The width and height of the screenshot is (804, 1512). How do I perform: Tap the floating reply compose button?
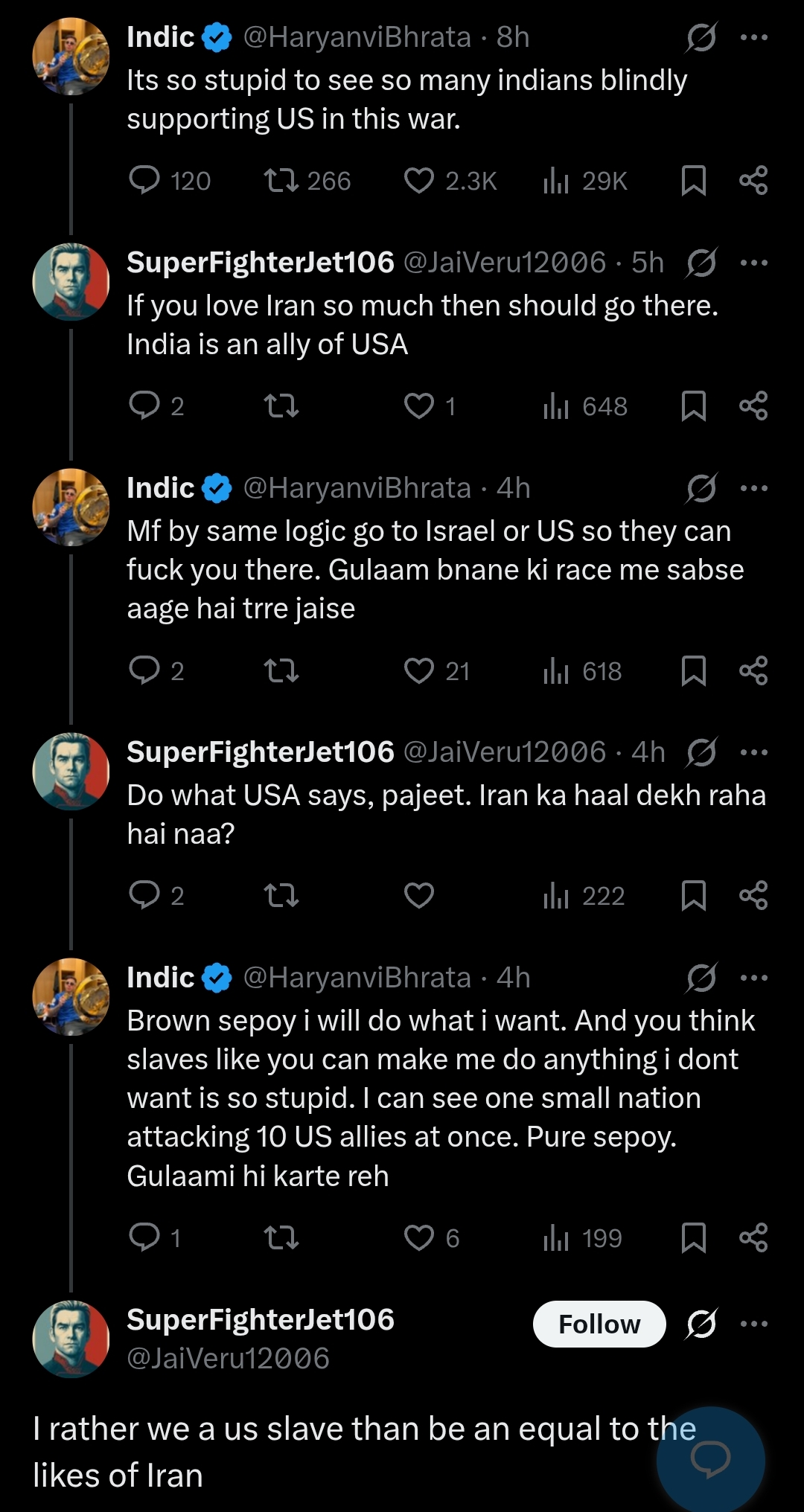click(710, 1459)
